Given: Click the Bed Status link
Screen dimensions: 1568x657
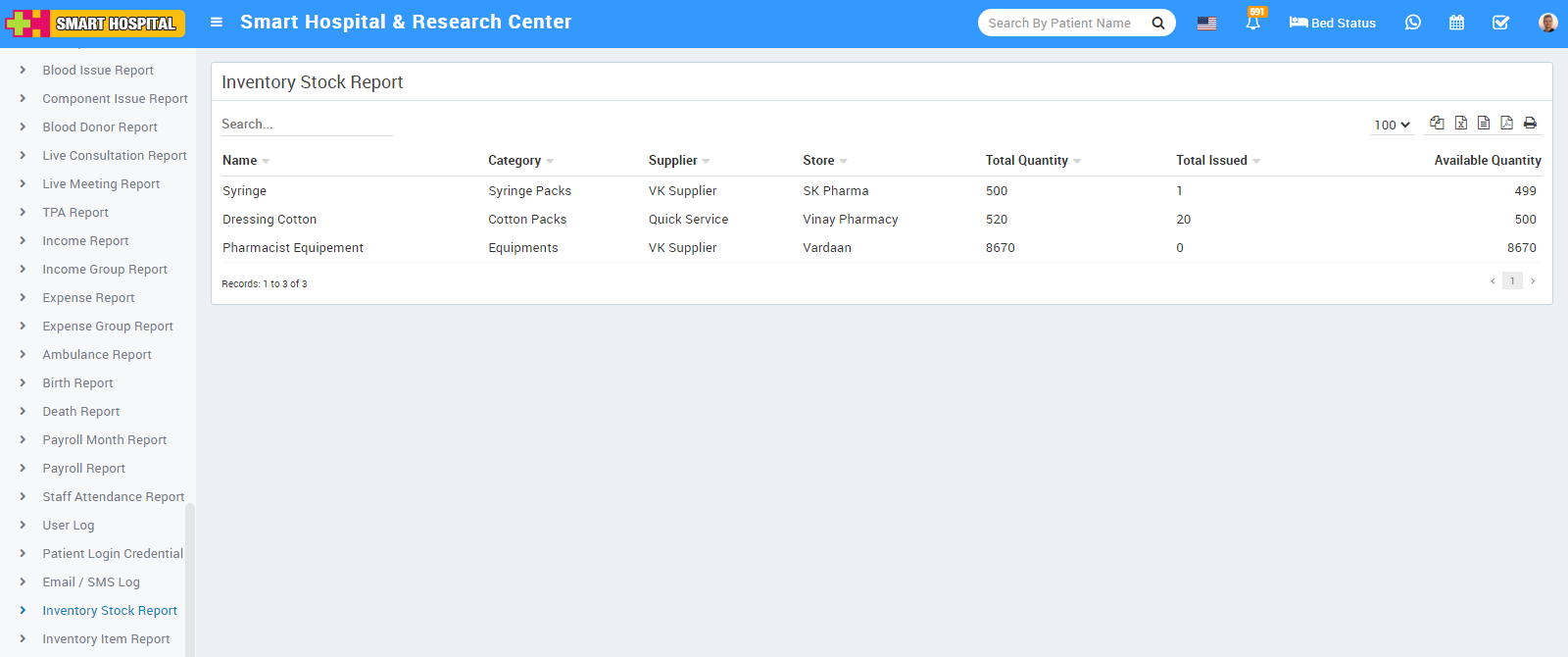Looking at the screenshot, I should coord(1332,23).
